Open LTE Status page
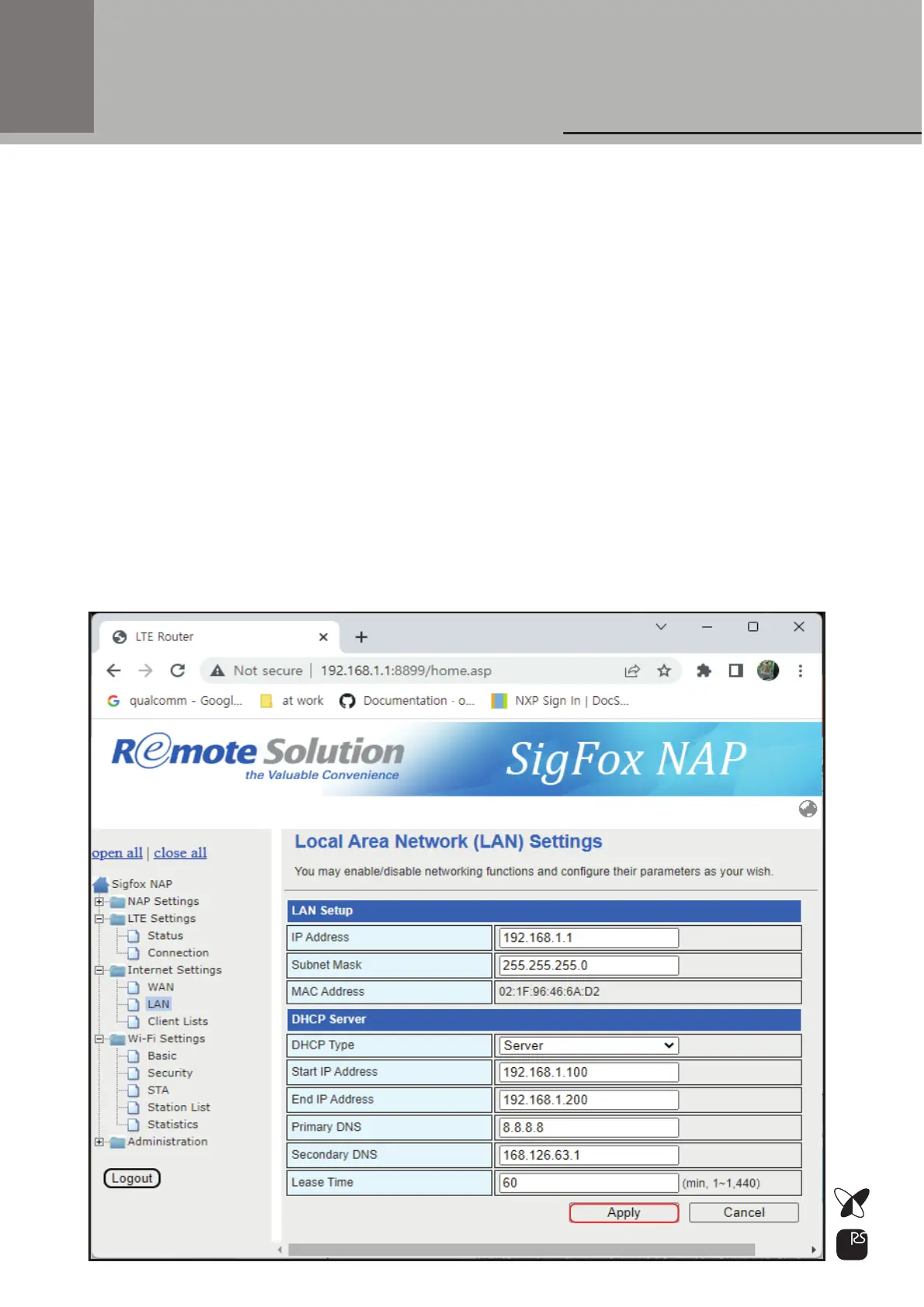 coord(165,936)
